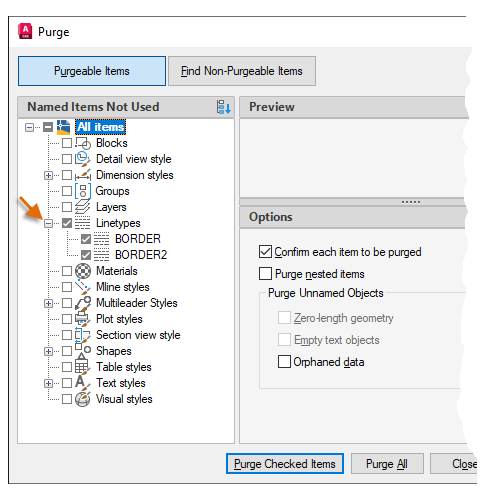Select the Purgeable Items tab
This screenshot has width=485, height=502.
92,71
